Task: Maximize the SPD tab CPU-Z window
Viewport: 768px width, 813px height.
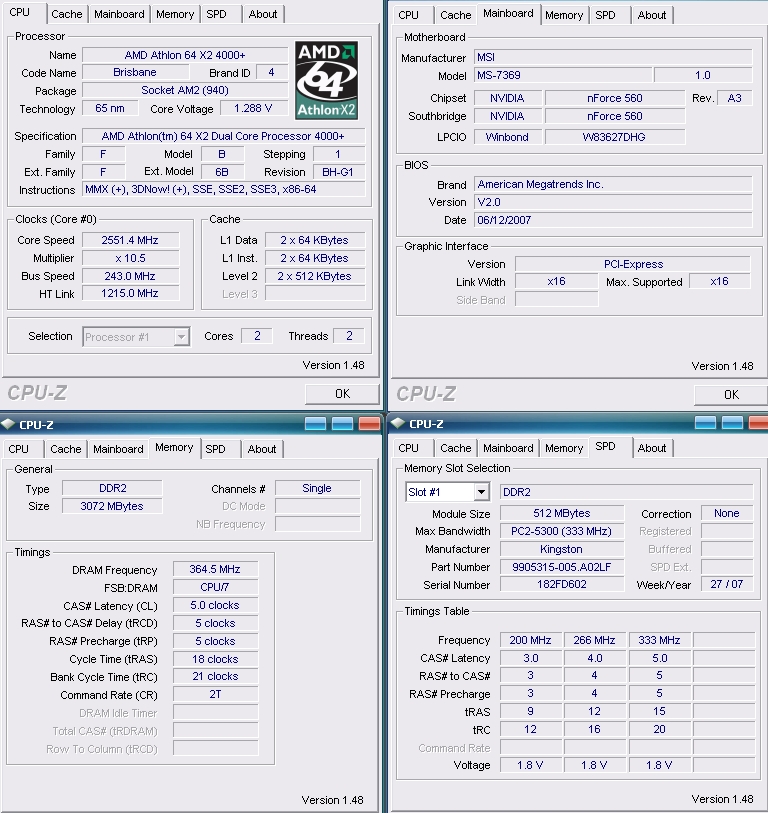Action: [x=732, y=423]
